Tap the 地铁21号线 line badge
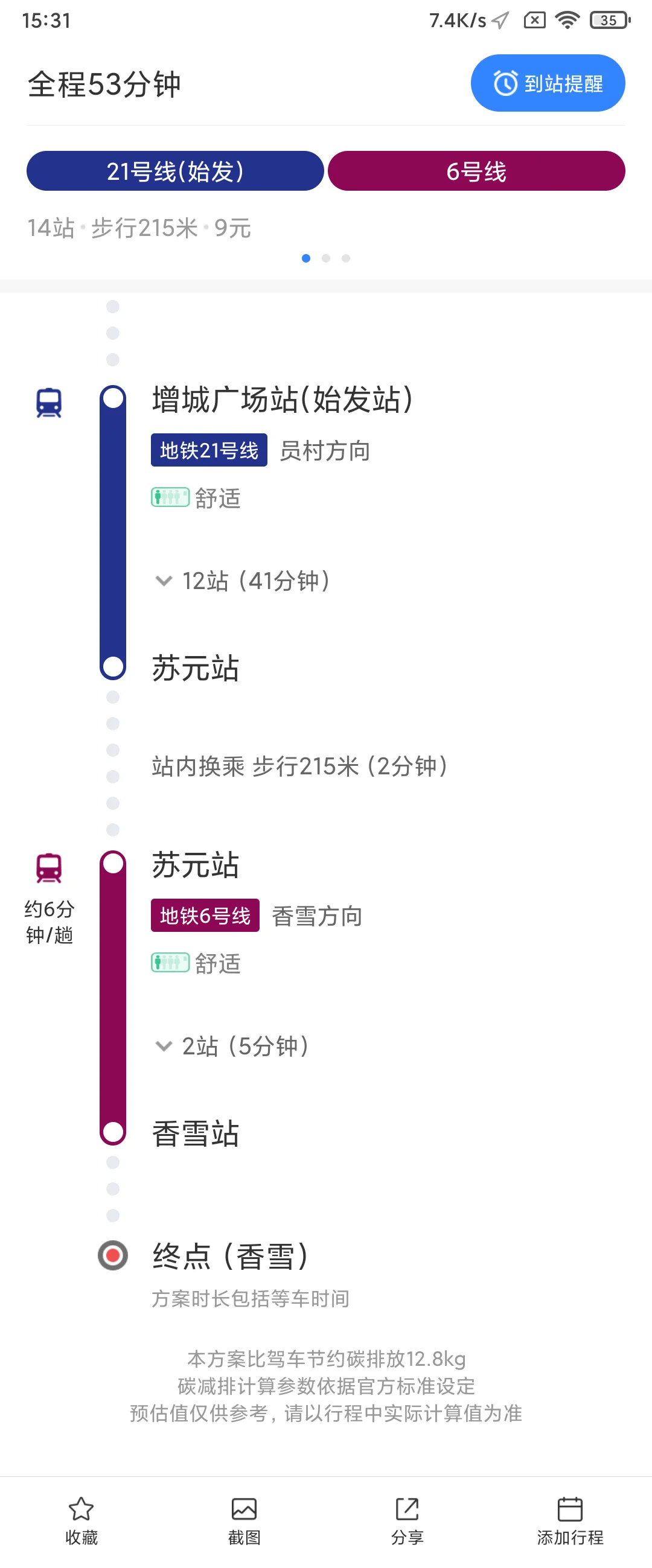The image size is (652, 1568). (208, 450)
